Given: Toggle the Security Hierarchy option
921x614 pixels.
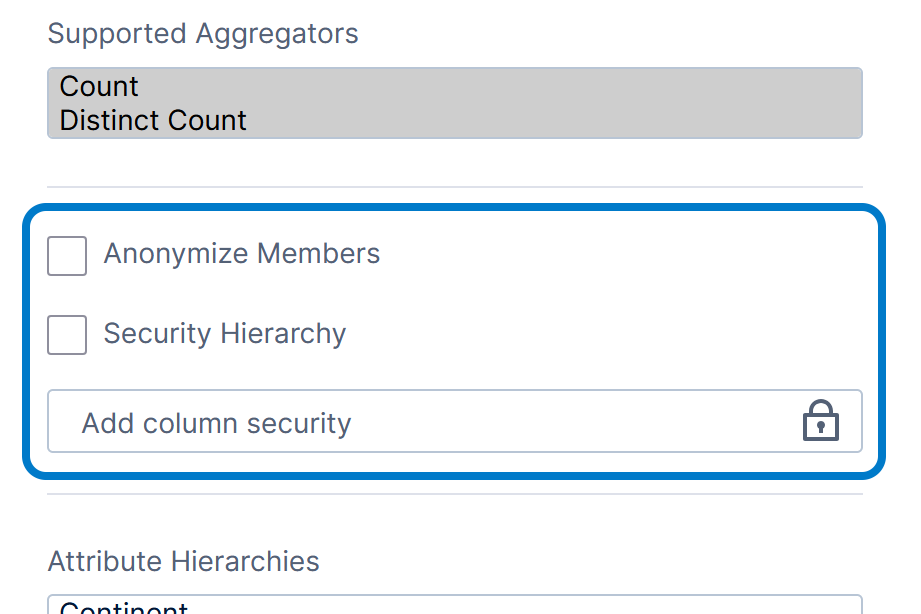Looking at the screenshot, I should 66,335.
